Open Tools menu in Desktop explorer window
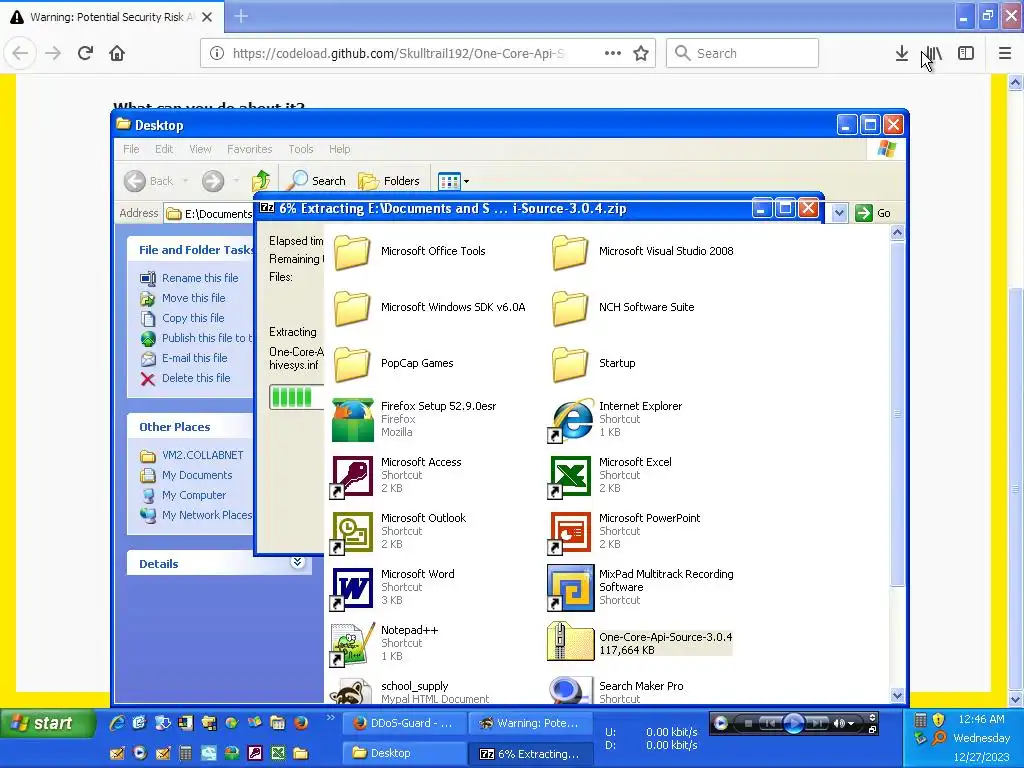1024x768 pixels. coord(301,149)
